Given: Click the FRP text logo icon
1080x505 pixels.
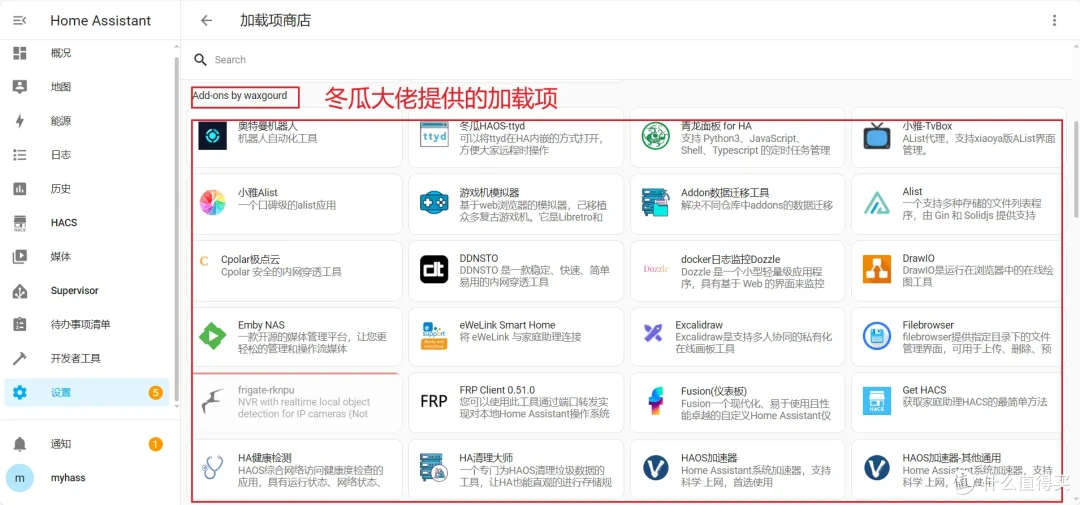Looking at the screenshot, I should pos(434,401).
